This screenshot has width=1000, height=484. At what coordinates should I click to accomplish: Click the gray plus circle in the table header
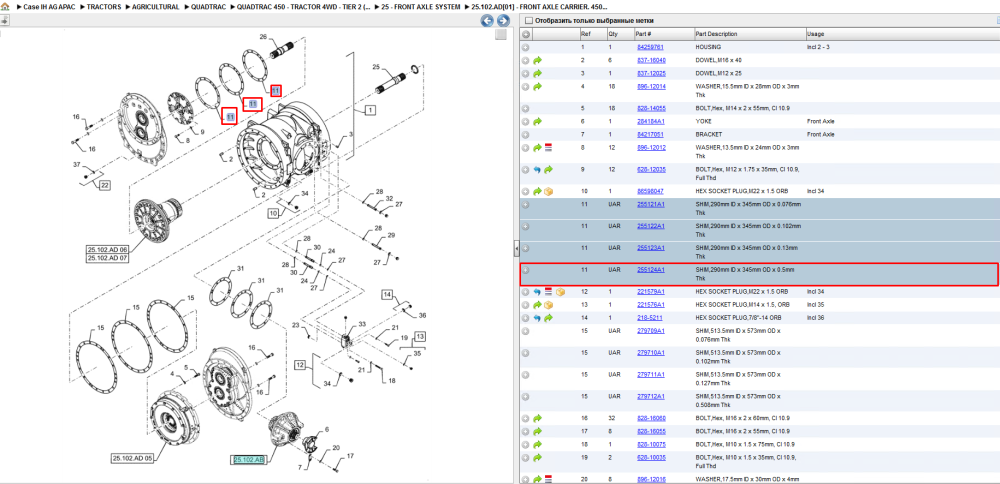click(526, 34)
